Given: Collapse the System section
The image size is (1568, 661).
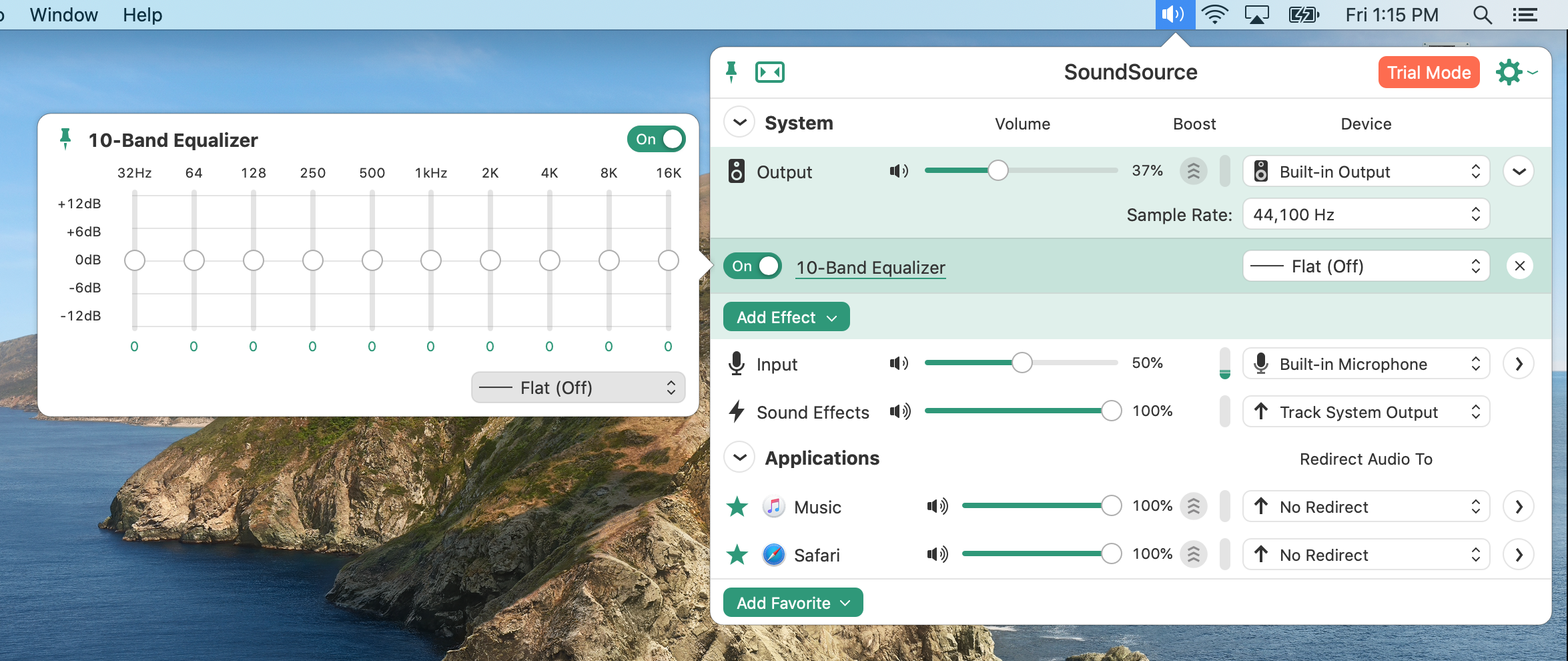Looking at the screenshot, I should coord(739,122).
